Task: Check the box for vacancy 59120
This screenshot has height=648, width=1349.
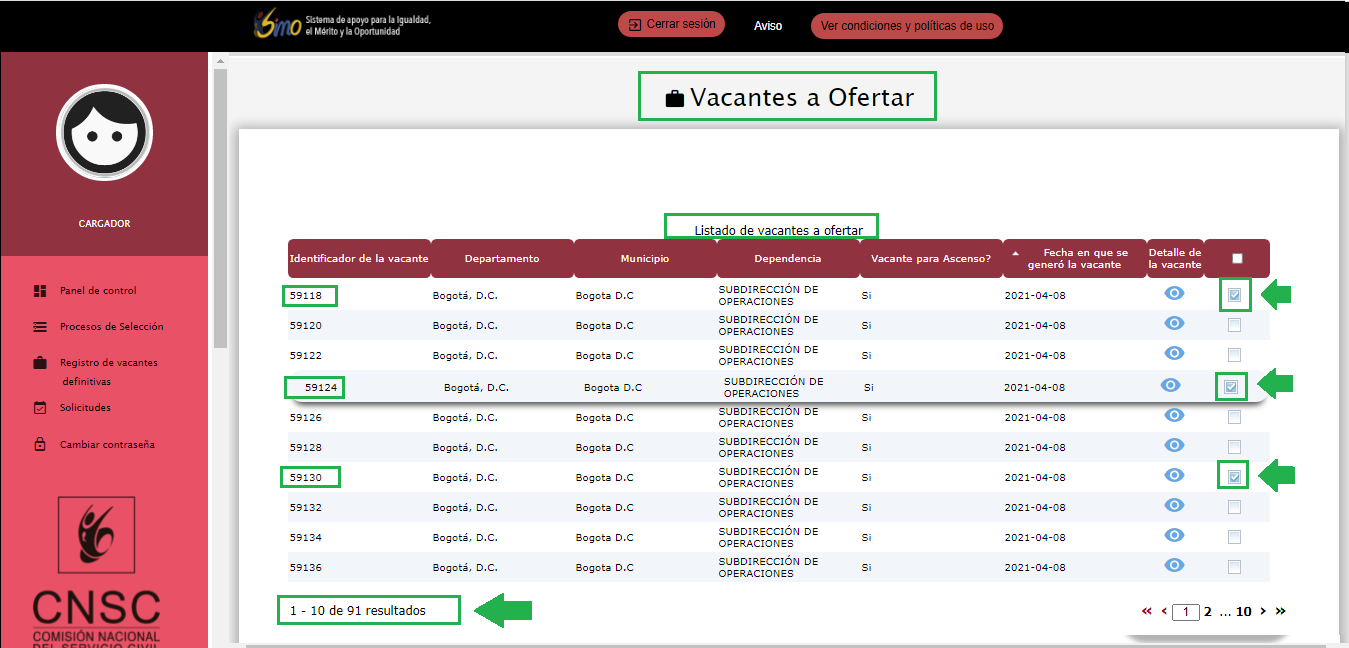Action: click(x=1234, y=325)
